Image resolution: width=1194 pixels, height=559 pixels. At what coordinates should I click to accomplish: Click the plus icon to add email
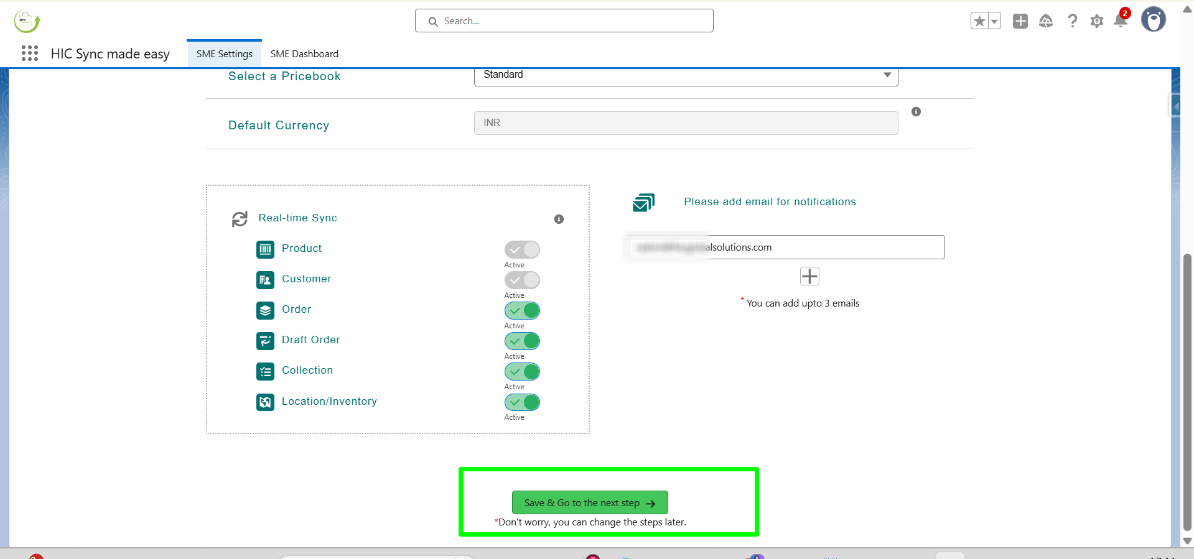point(810,277)
